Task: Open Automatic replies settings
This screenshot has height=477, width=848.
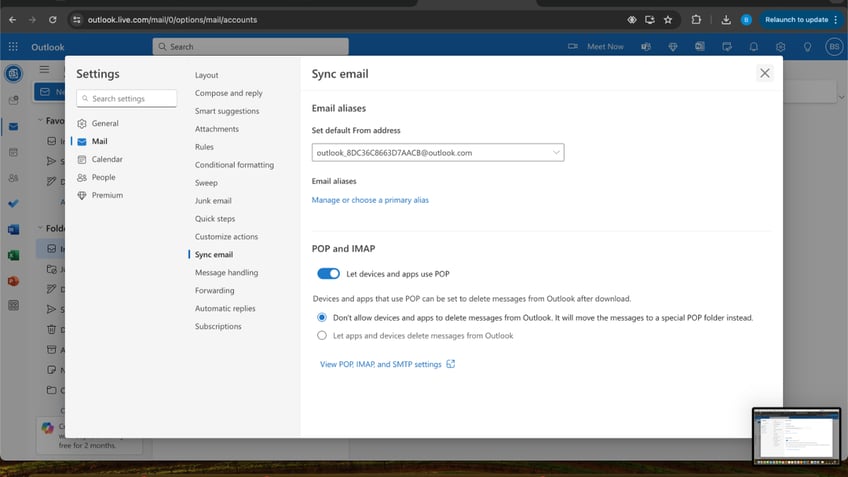Action: pyautogui.click(x=225, y=308)
